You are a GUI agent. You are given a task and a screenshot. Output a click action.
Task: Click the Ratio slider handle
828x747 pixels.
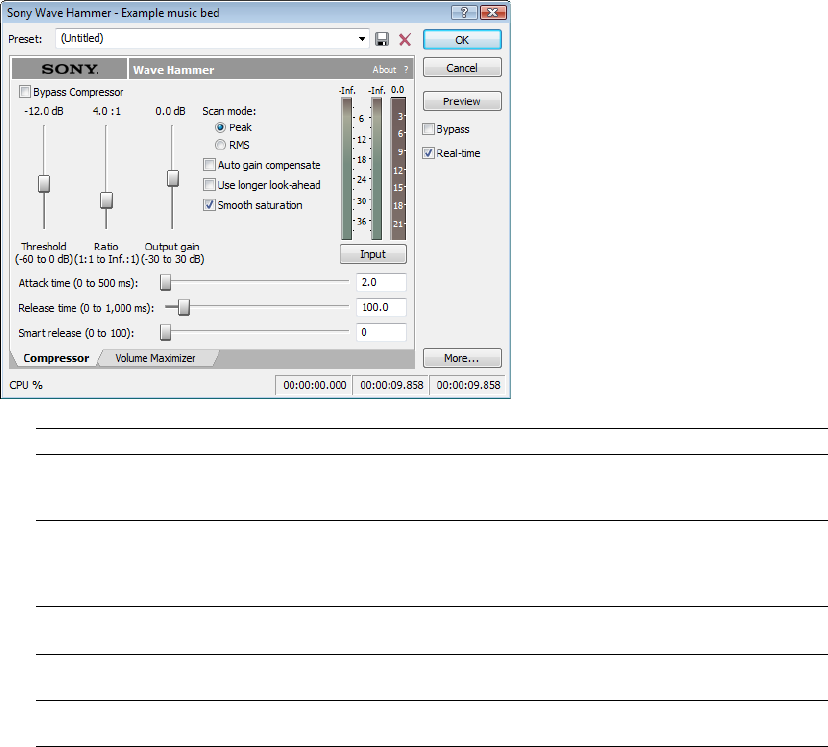106,201
